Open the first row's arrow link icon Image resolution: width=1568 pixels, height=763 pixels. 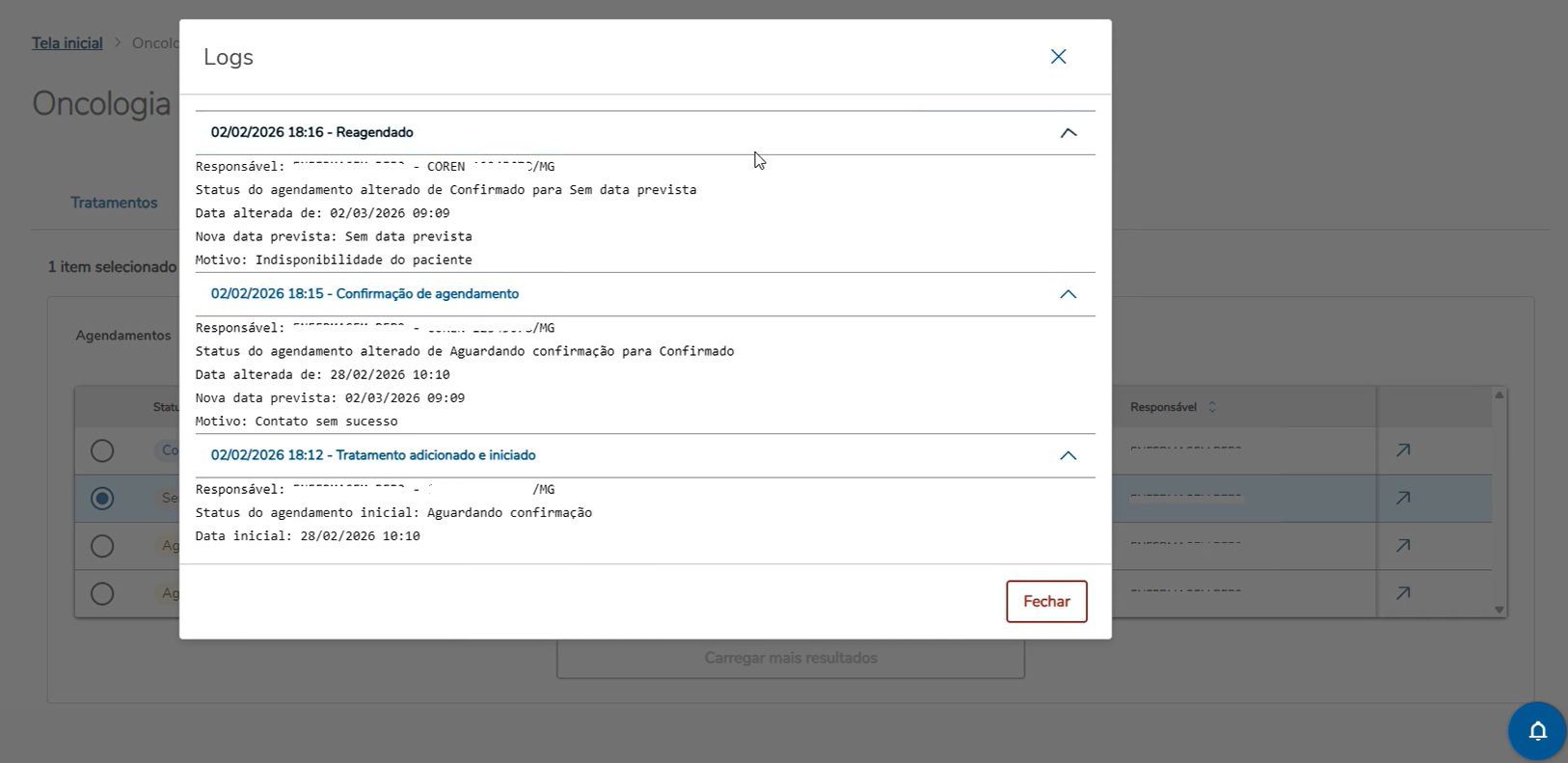[x=1403, y=450]
